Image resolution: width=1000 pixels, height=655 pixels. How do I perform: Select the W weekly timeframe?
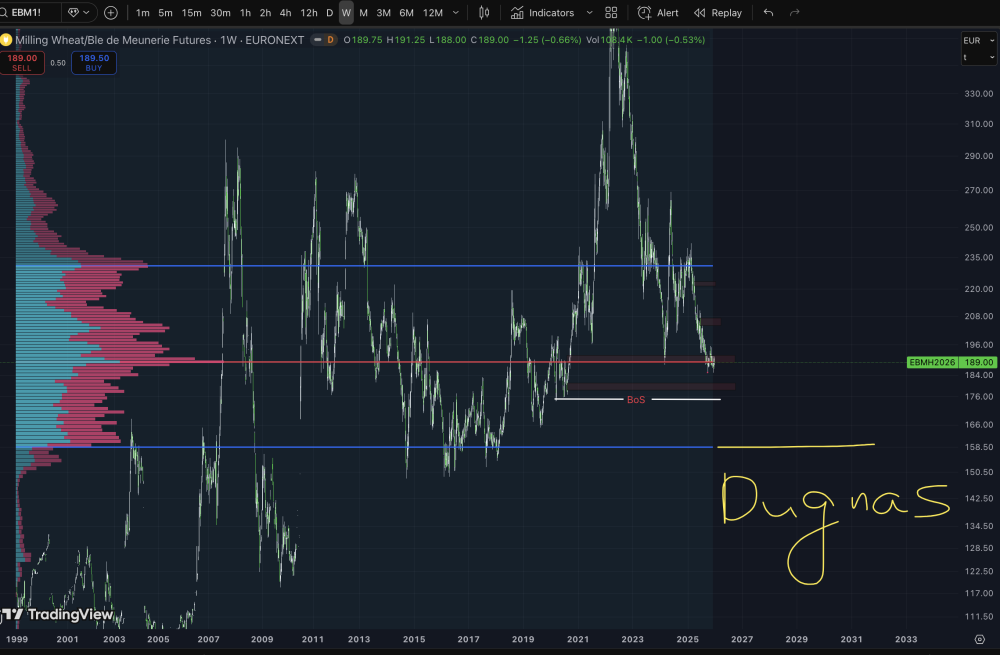coord(346,13)
